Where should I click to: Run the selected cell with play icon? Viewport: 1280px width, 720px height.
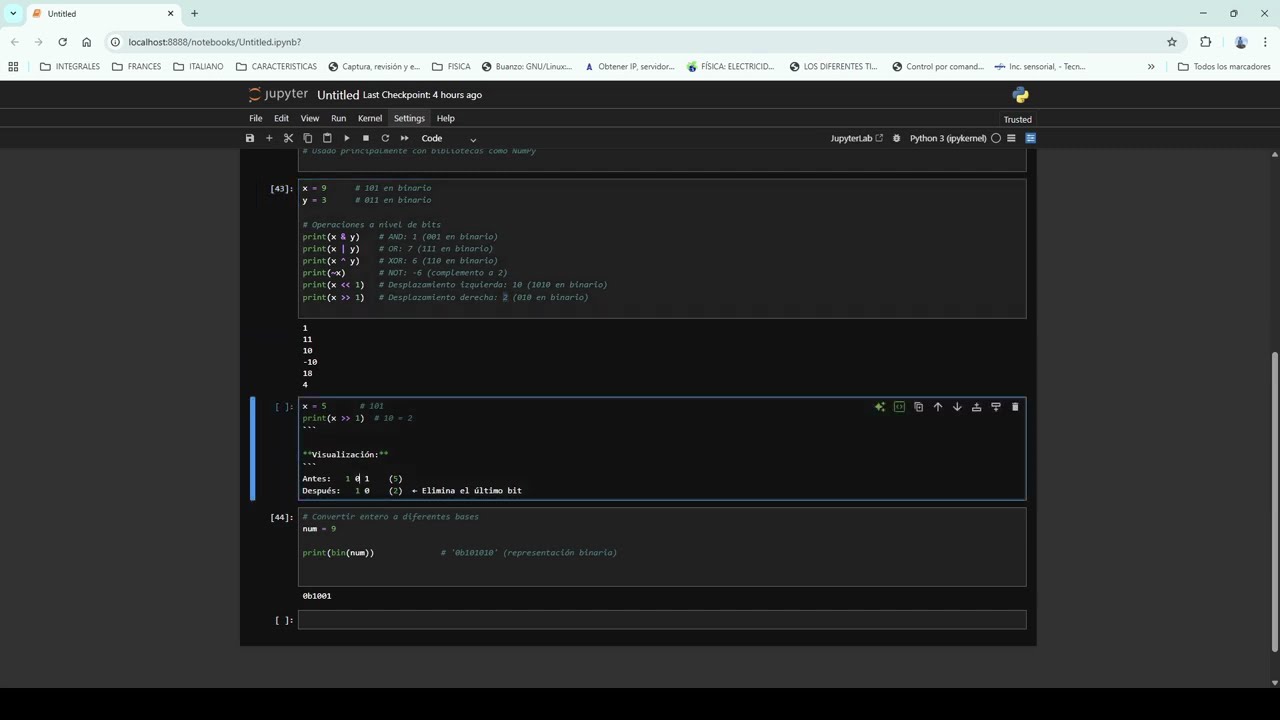pyautogui.click(x=346, y=138)
